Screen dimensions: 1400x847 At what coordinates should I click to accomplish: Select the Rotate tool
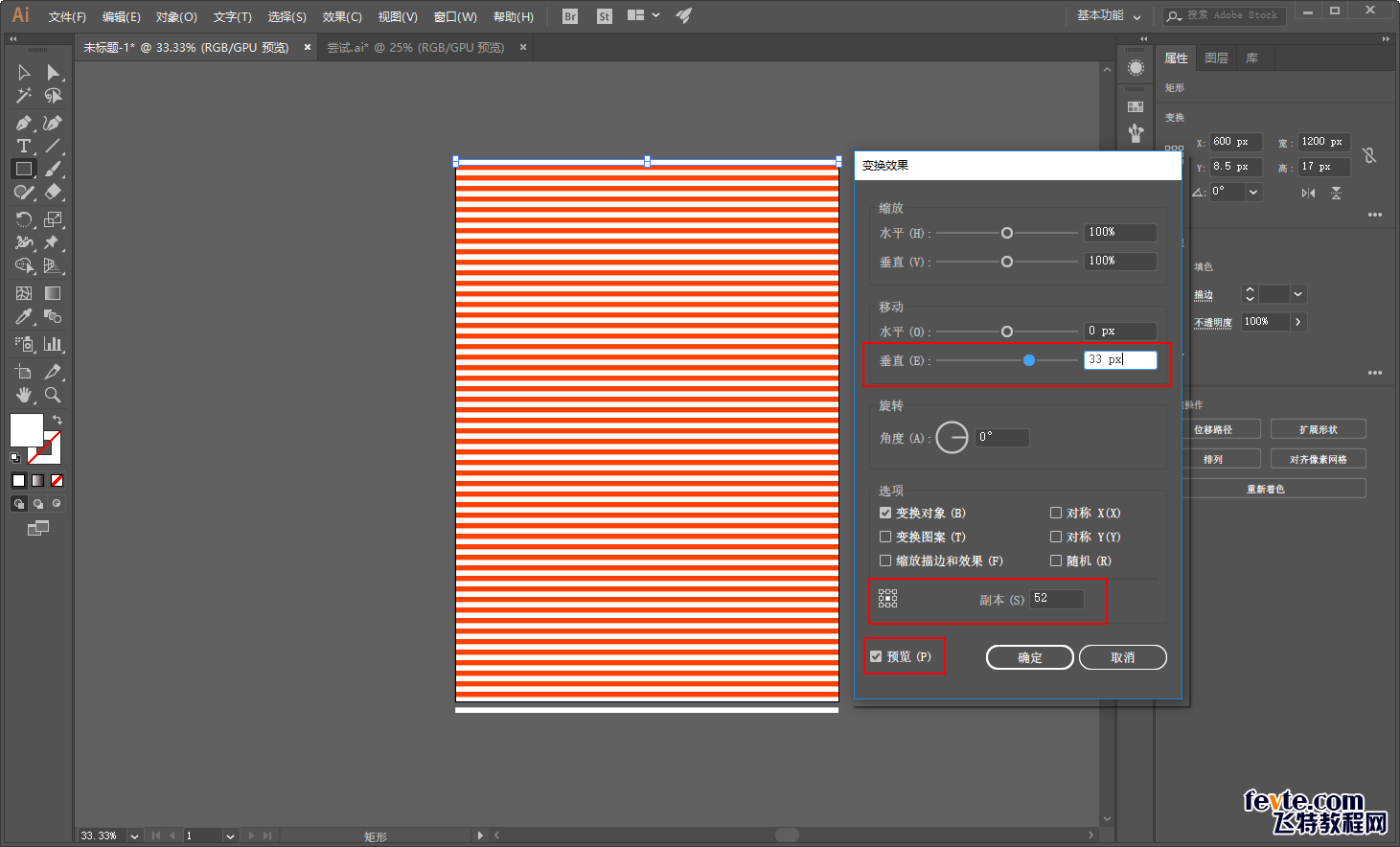tap(23, 219)
